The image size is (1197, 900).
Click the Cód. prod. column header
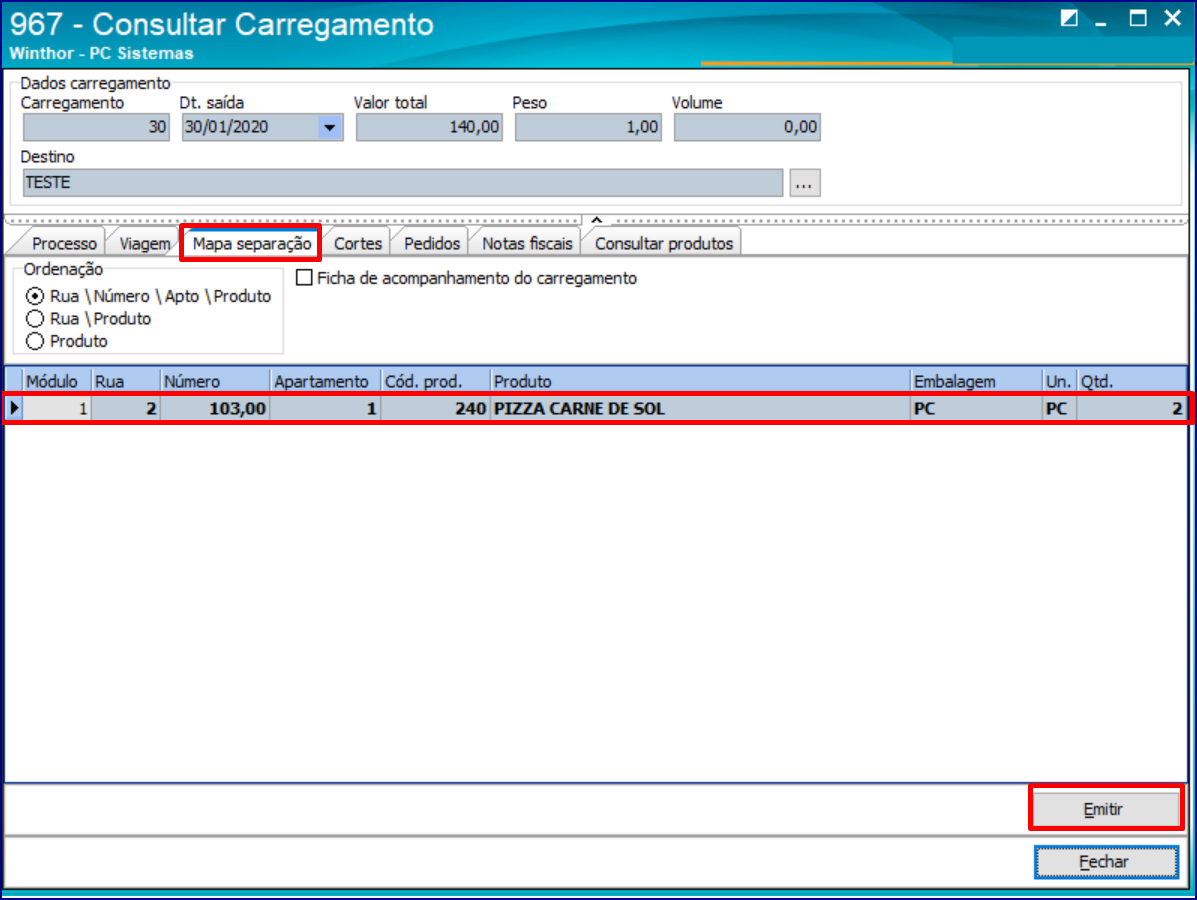tap(435, 381)
